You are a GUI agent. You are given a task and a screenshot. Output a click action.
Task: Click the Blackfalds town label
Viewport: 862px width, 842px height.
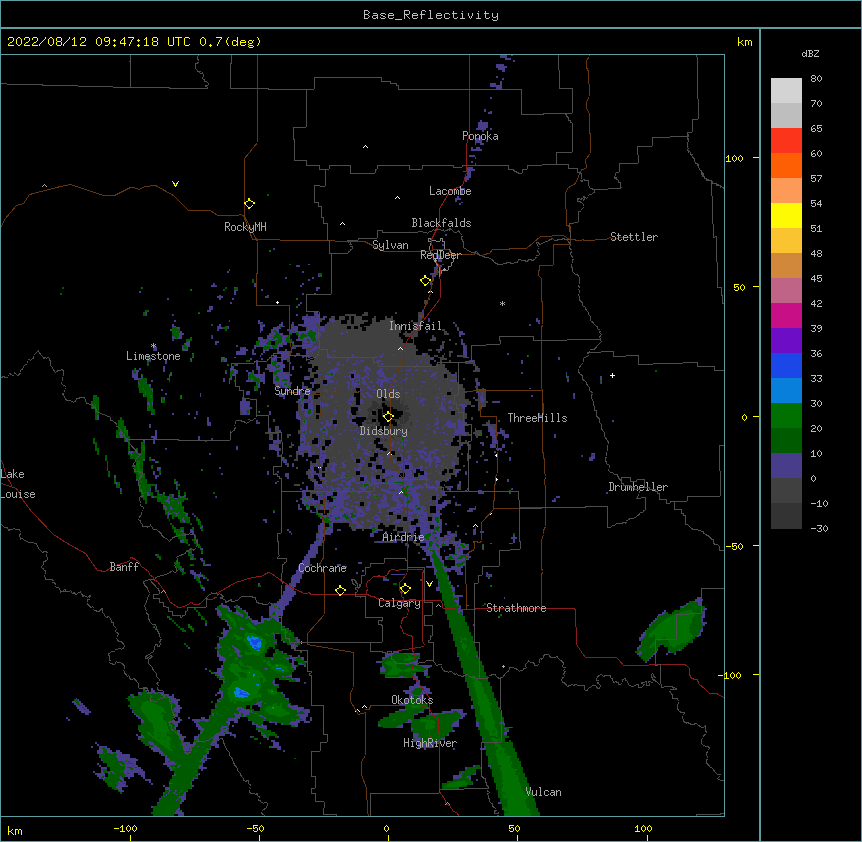(x=441, y=223)
